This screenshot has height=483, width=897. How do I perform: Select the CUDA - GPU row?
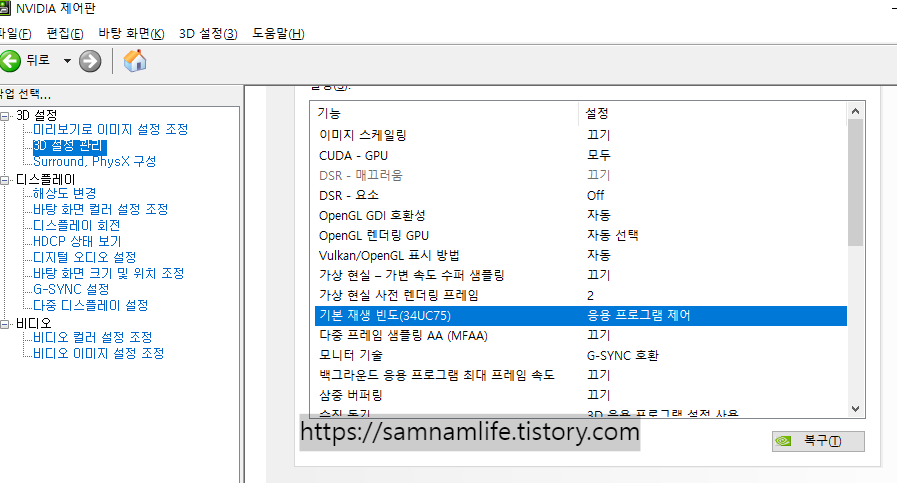coord(581,155)
